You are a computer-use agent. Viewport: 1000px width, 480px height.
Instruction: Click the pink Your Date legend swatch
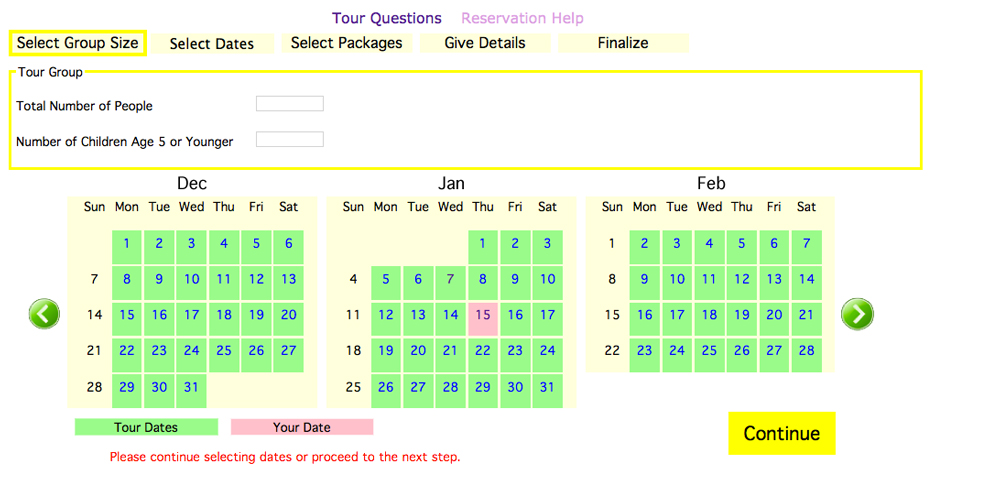coord(301,427)
